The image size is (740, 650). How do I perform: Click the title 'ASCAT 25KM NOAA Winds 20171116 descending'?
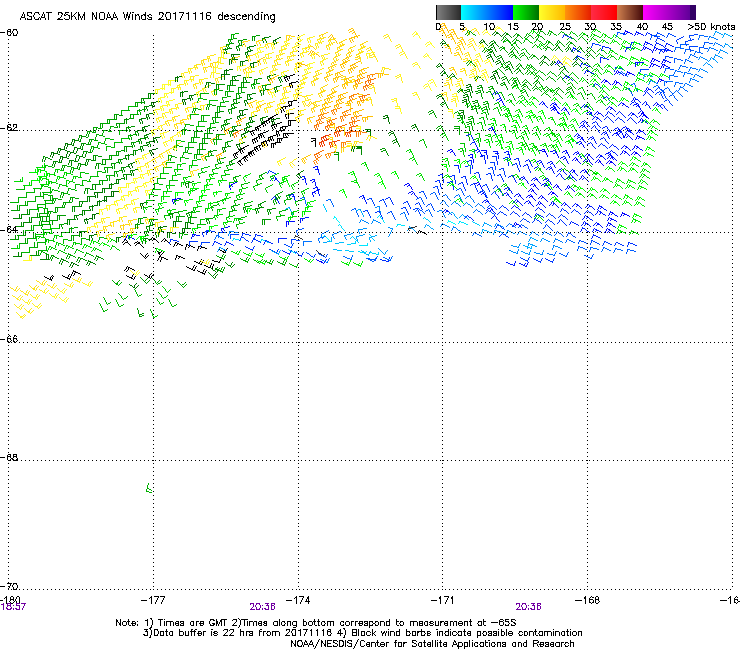[x=147, y=16]
